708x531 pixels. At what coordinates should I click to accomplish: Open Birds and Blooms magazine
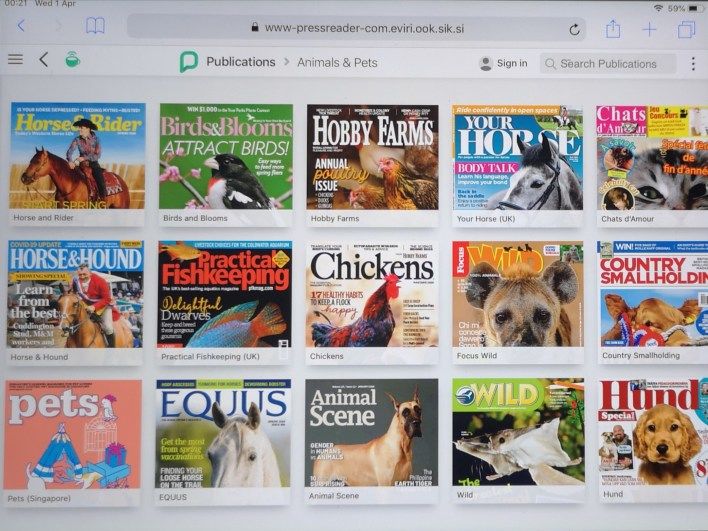pos(226,156)
